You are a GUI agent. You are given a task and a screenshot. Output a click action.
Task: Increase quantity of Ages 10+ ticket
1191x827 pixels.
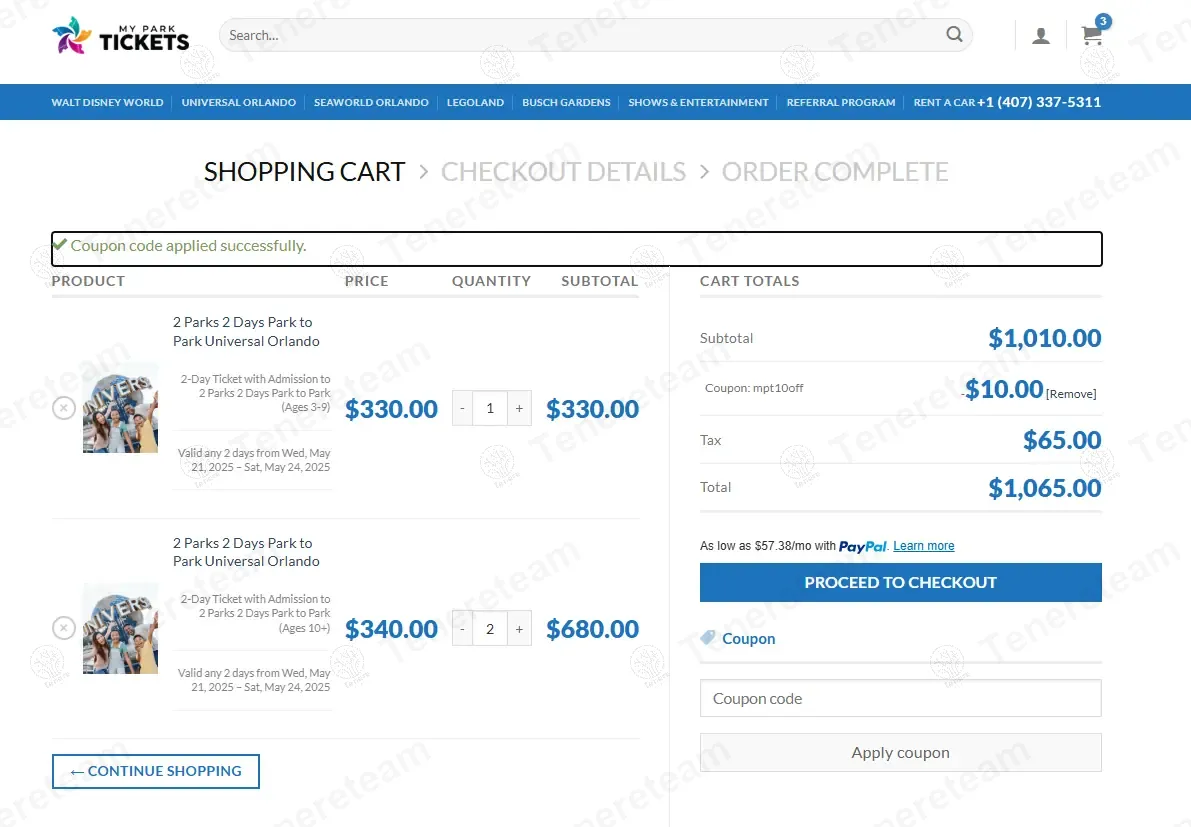pos(519,629)
